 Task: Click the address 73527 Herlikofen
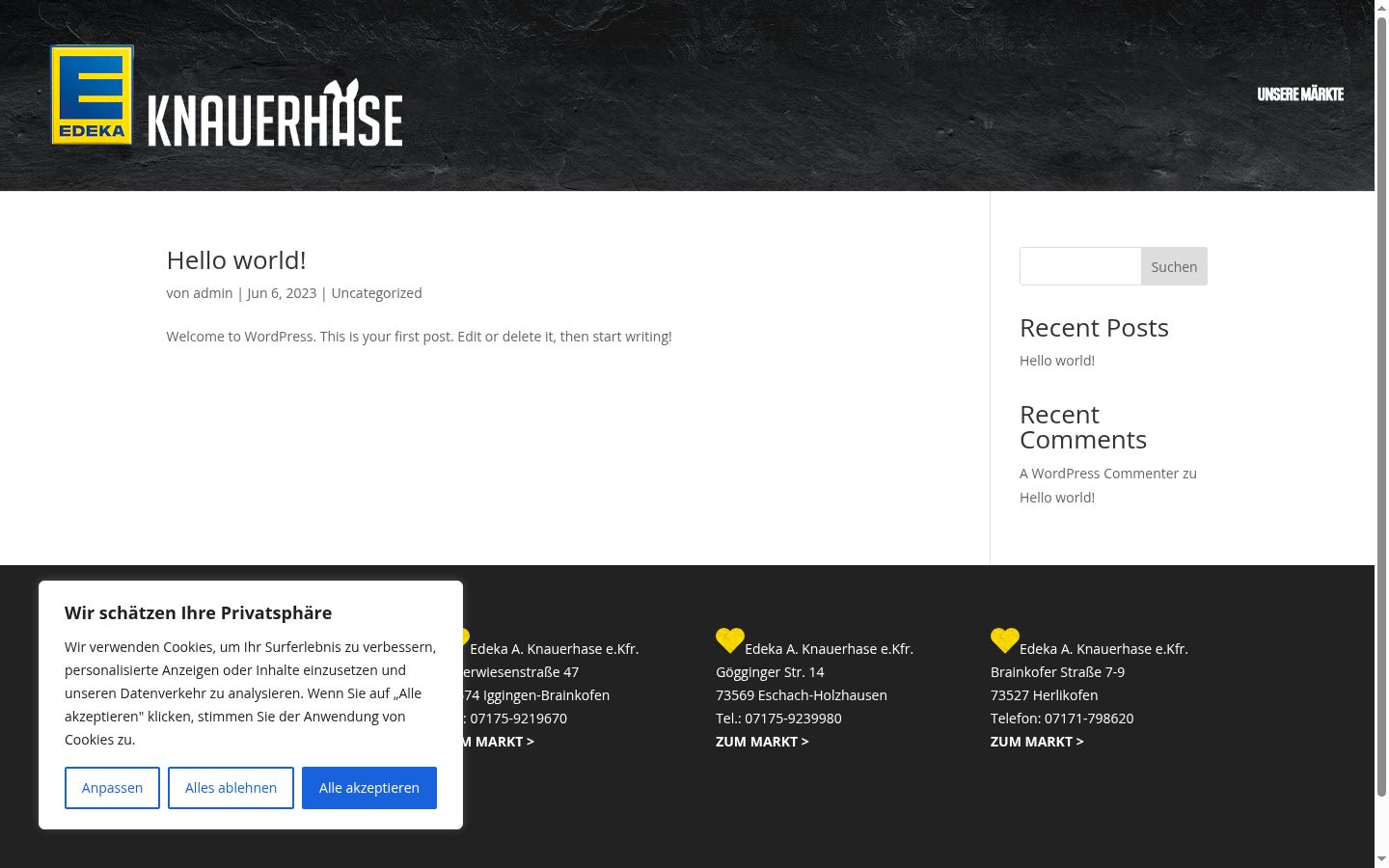pyautogui.click(x=1044, y=695)
